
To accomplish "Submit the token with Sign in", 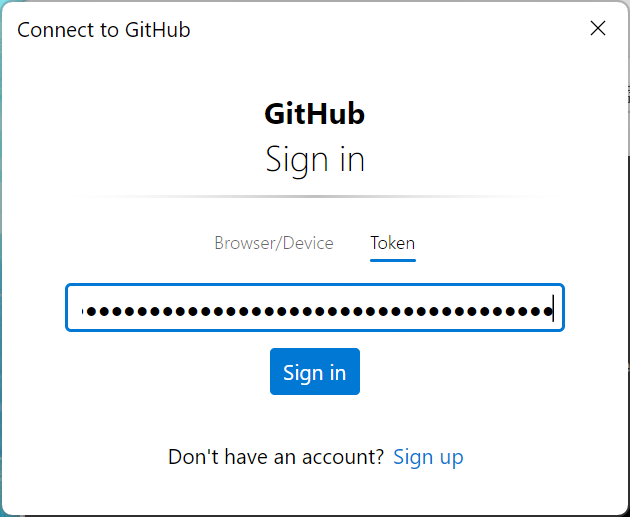I will tap(314, 373).
